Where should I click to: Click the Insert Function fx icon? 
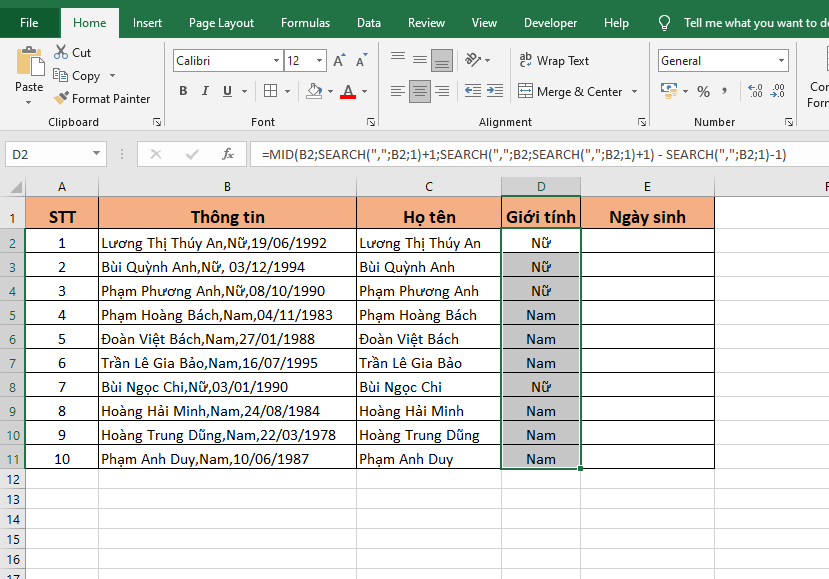228,154
